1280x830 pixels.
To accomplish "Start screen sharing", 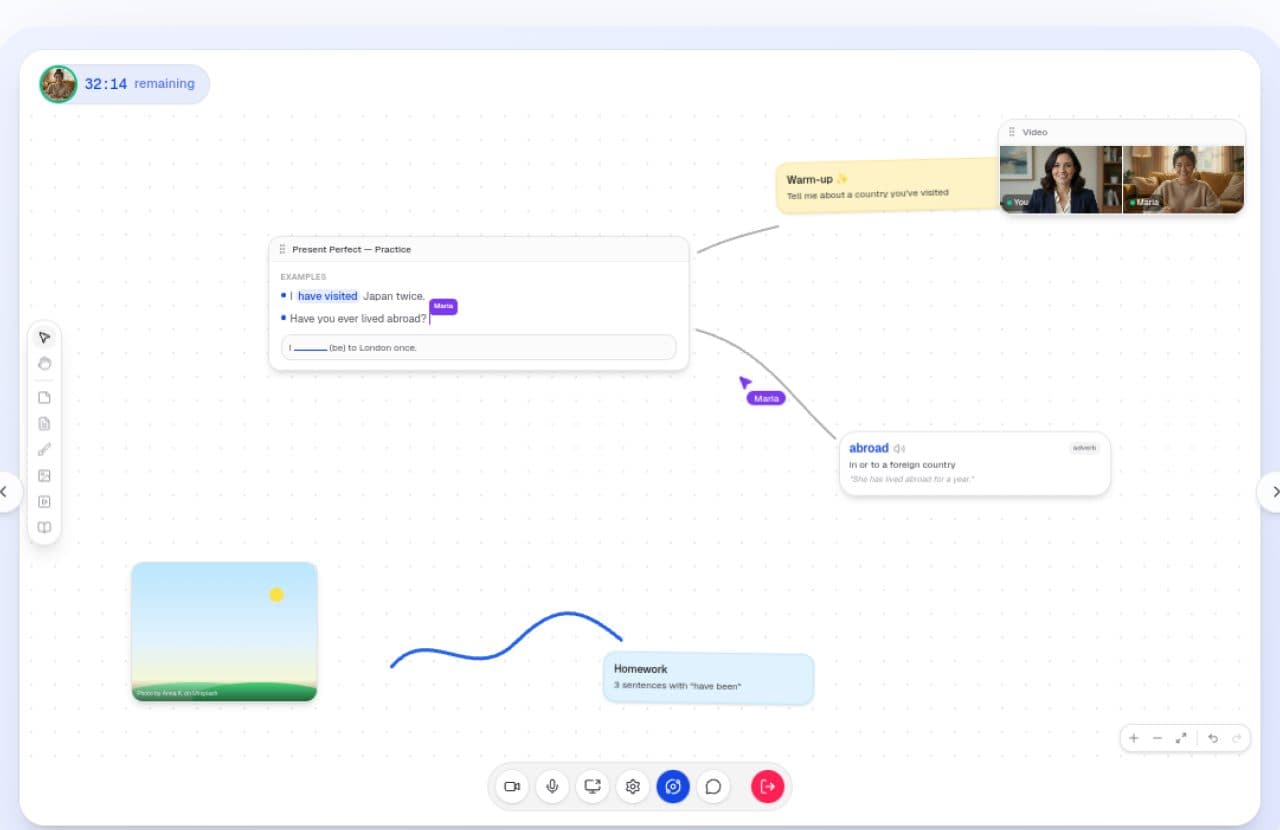I will pos(593,787).
